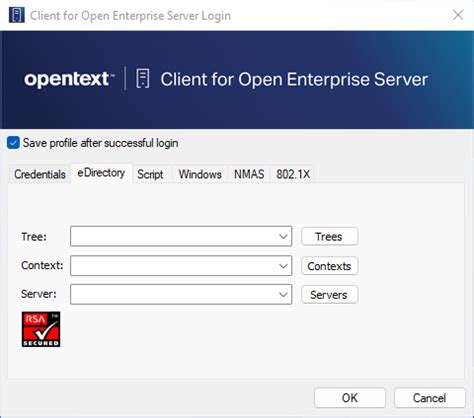Click 'Client for Open Enterprise Server' banner heading
Viewport: 474px width, 418px height.
(x=294, y=79)
